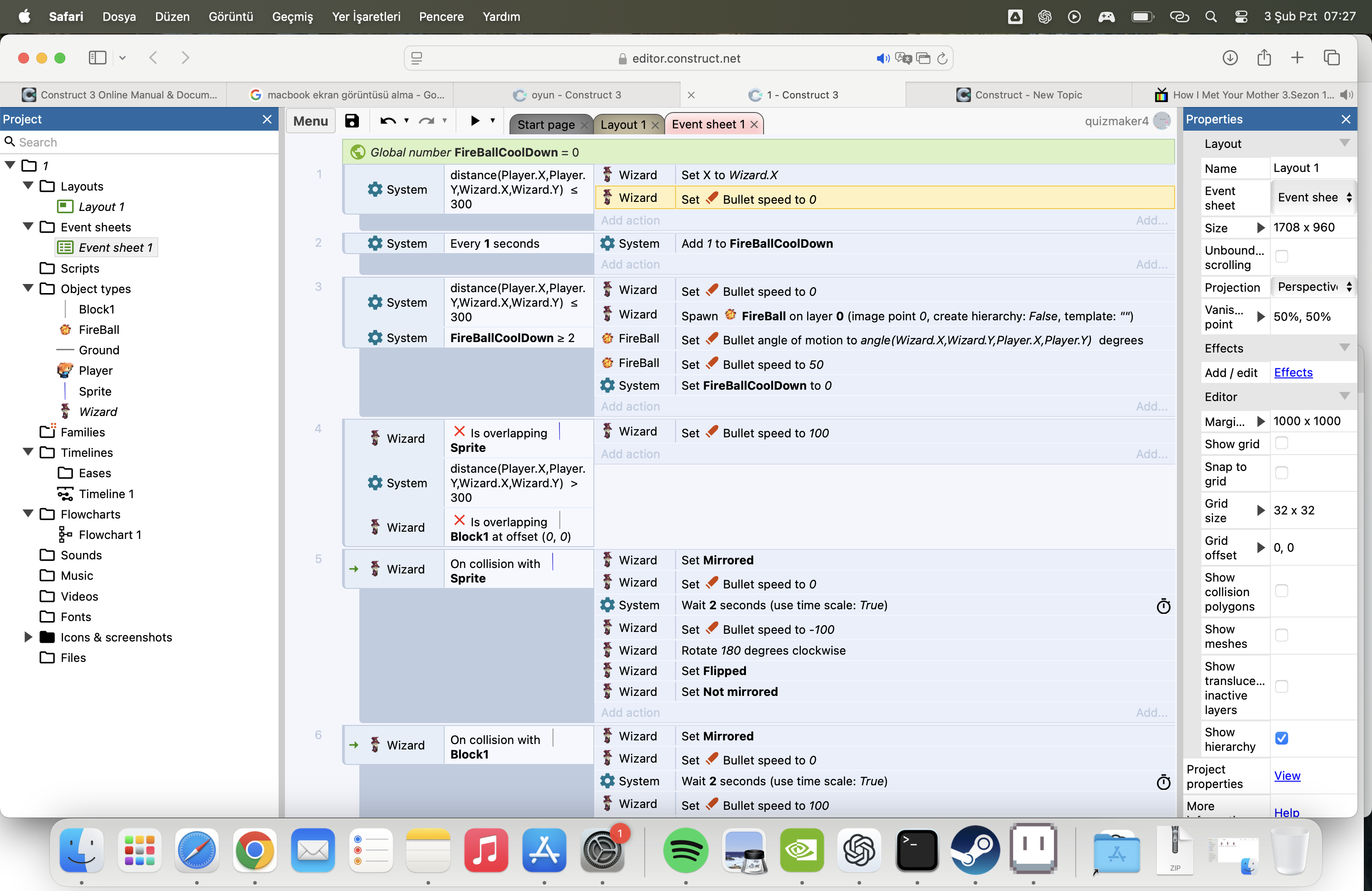Viewport: 1372px width, 891px height.
Task: Close the Event sheet 1 tab
Action: coord(754,124)
